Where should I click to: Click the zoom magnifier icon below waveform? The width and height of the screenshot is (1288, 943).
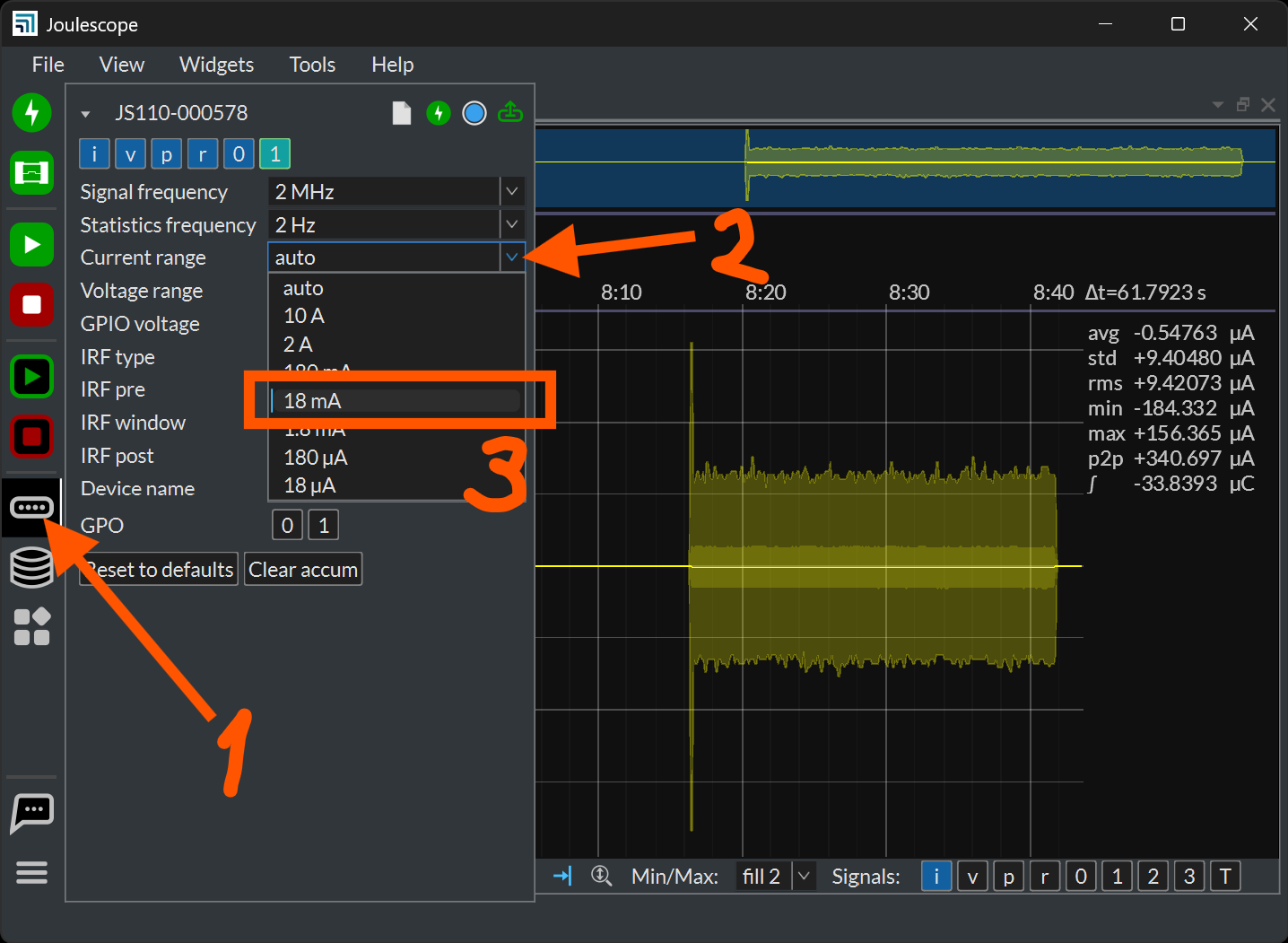point(602,876)
